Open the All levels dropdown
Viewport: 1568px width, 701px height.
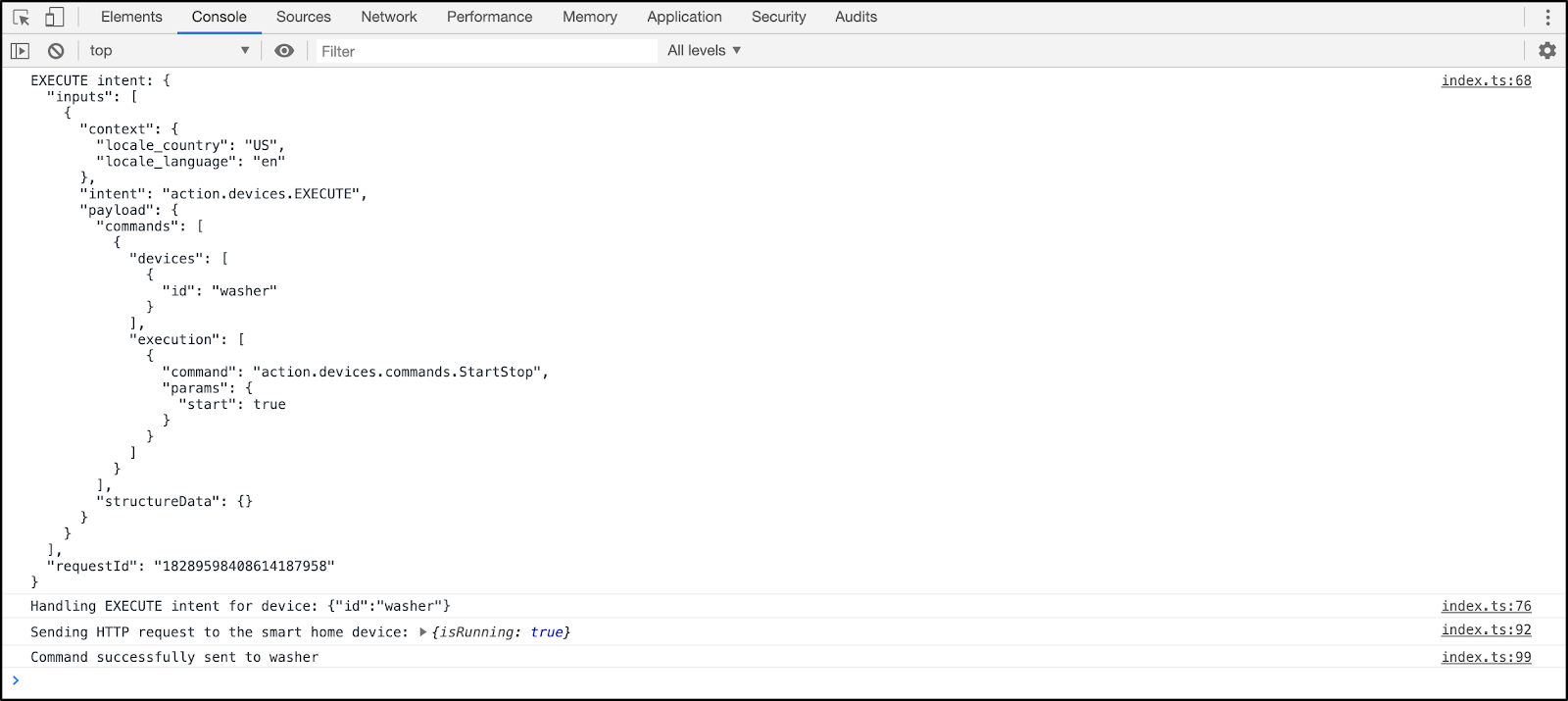(x=704, y=51)
